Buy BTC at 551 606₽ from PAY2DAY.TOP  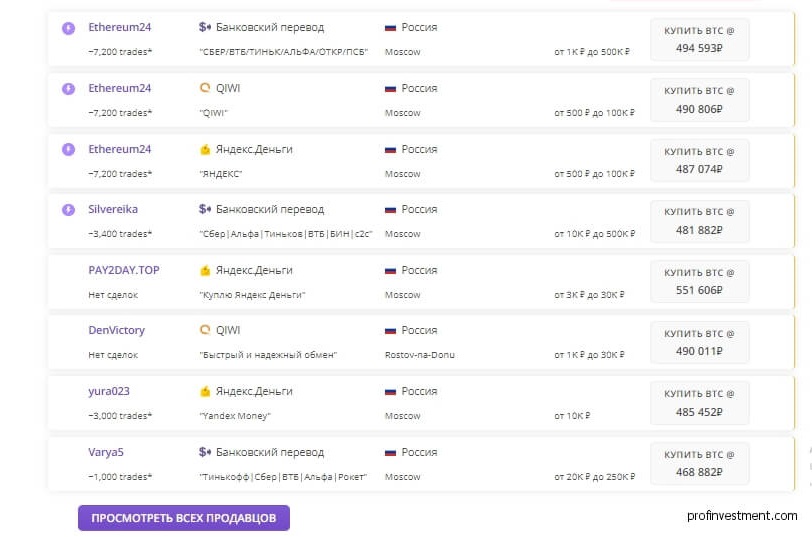coord(699,282)
